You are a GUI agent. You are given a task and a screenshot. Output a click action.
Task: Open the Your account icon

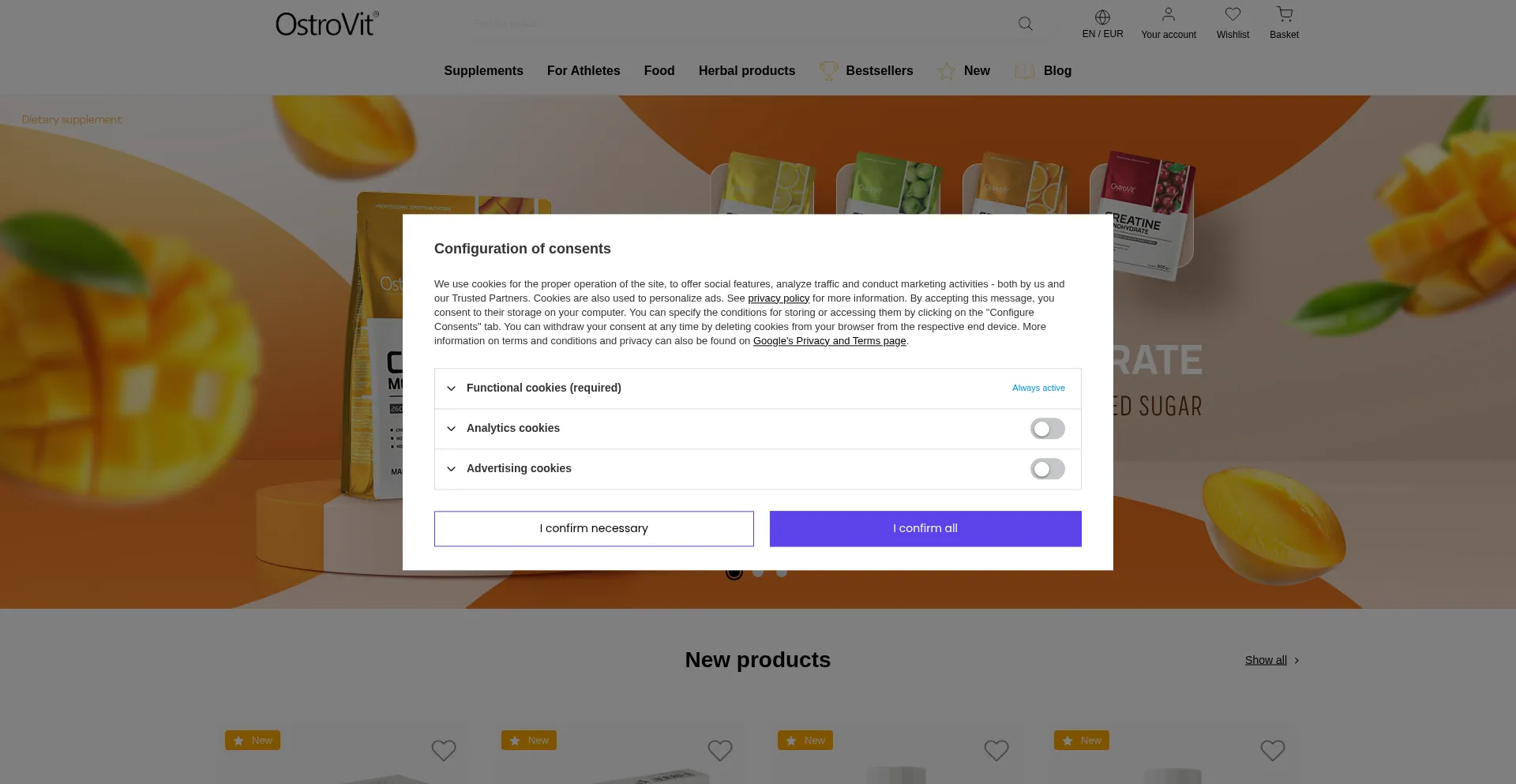pos(1168,14)
